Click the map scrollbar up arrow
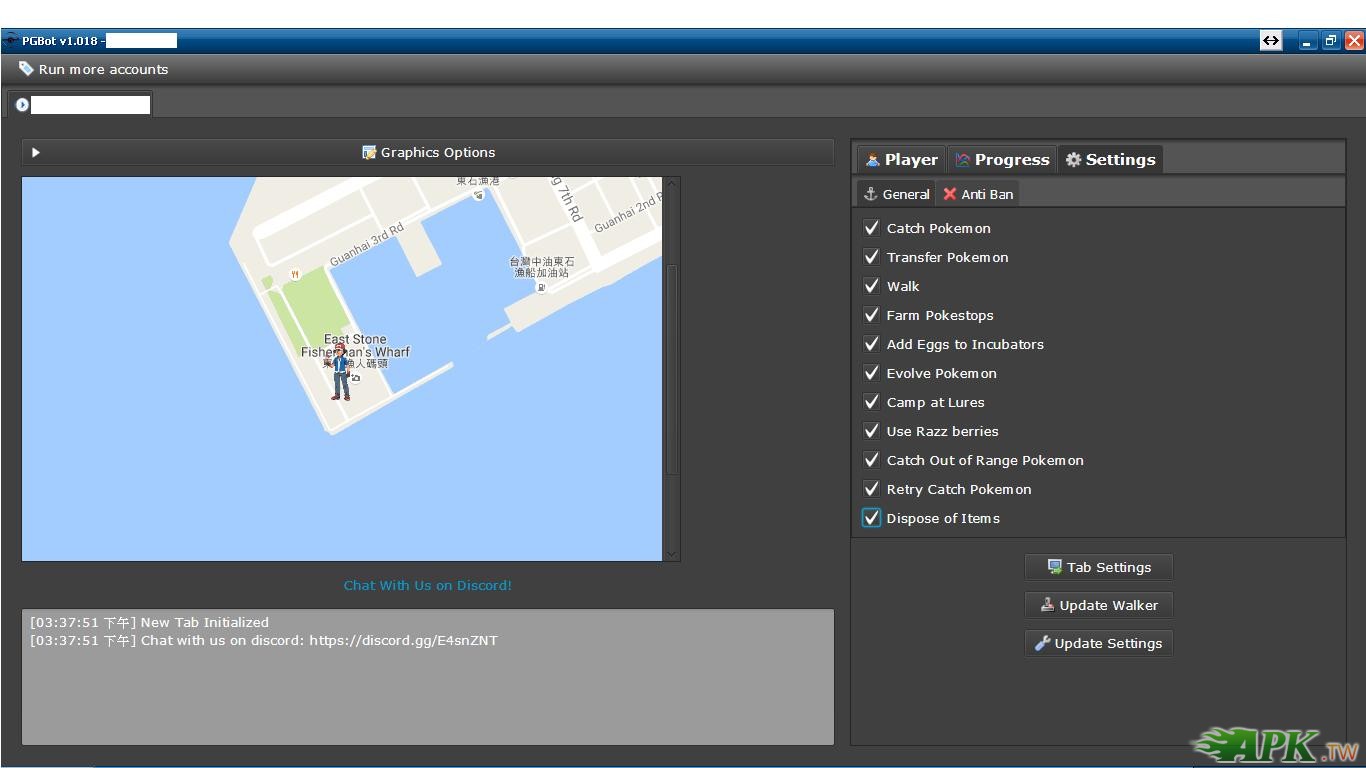The image size is (1366, 768). pyautogui.click(x=672, y=184)
